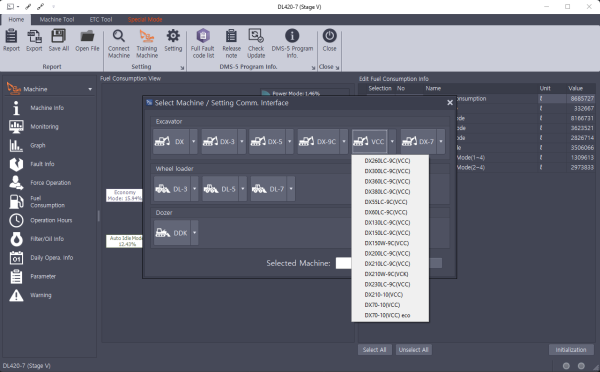The height and width of the screenshot is (372, 600).
Task: Click the Close power icon in ribbon
Action: (329, 36)
